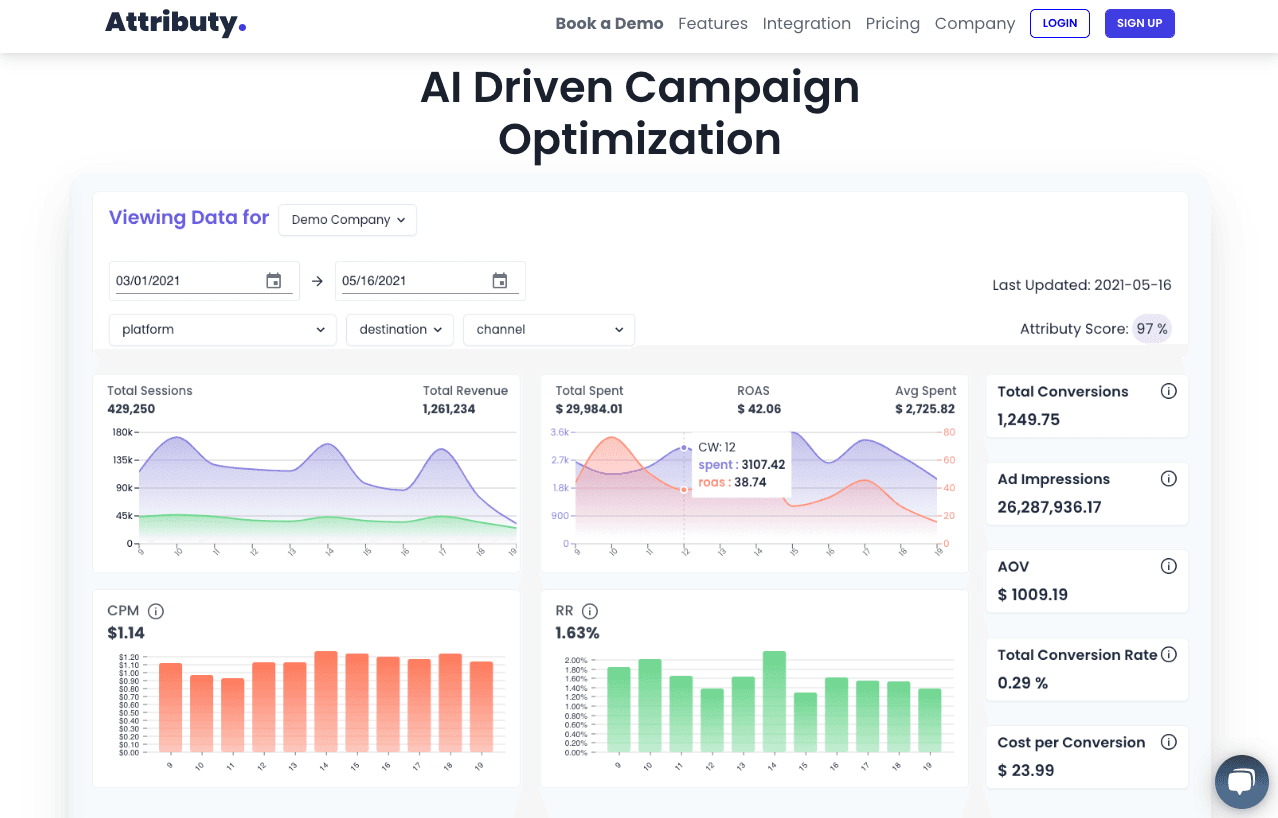Screen dimensions: 1278x818
Task: Expand the Demo Company dropdown
Action: coord(348,220)
